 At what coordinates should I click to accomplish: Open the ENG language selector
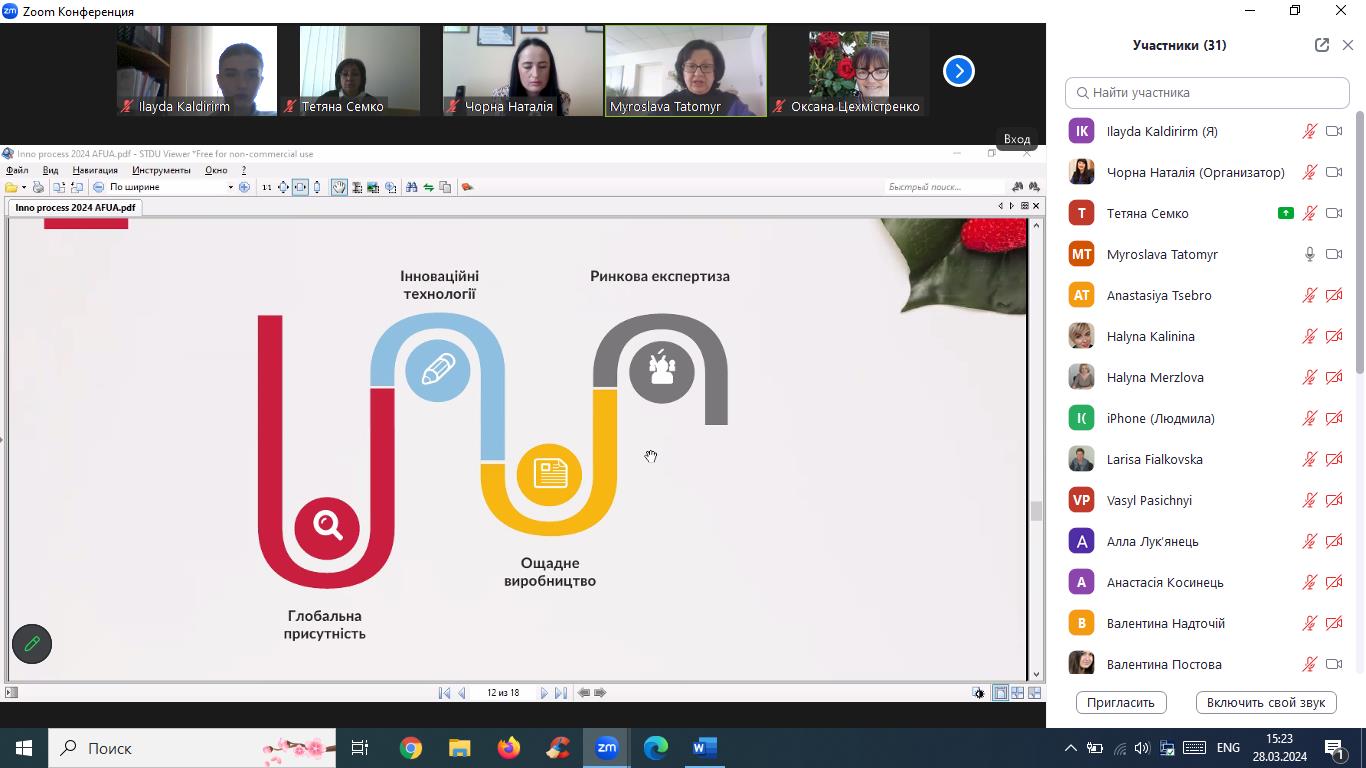[x=1227, y=748]
